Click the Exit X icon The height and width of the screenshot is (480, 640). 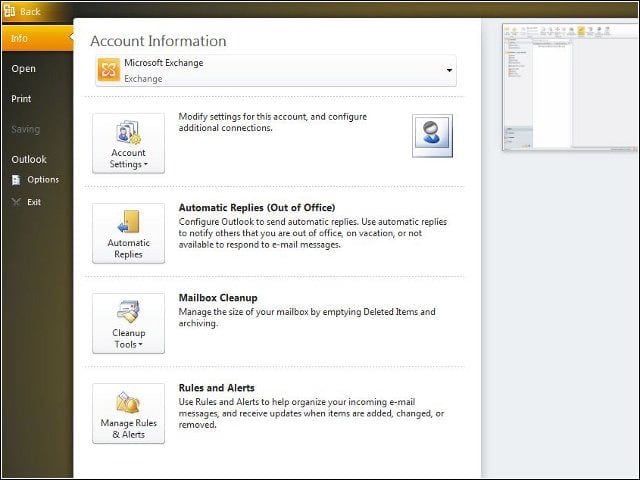[16, 202]
